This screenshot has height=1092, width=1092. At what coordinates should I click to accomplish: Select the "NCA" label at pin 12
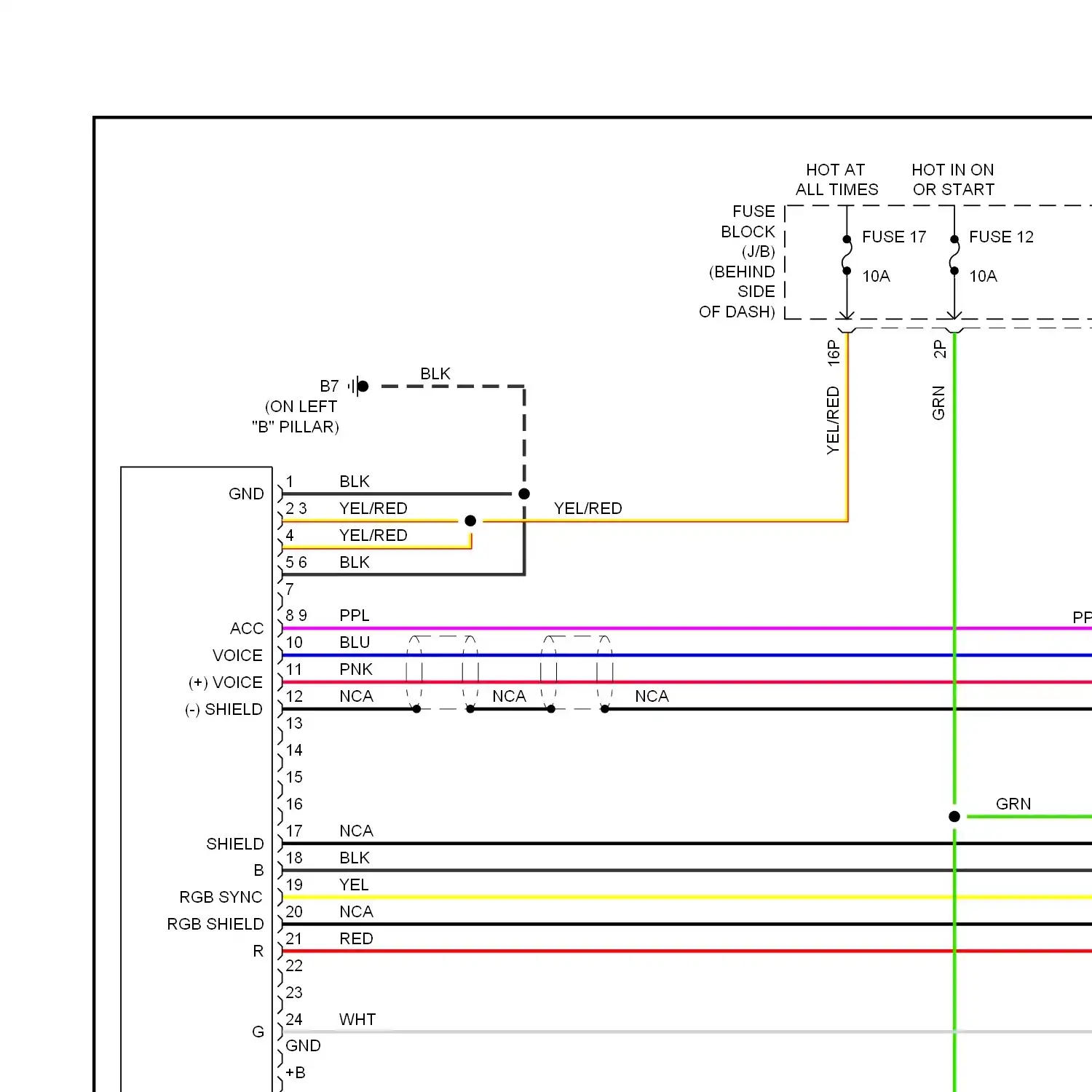point(356,696)
